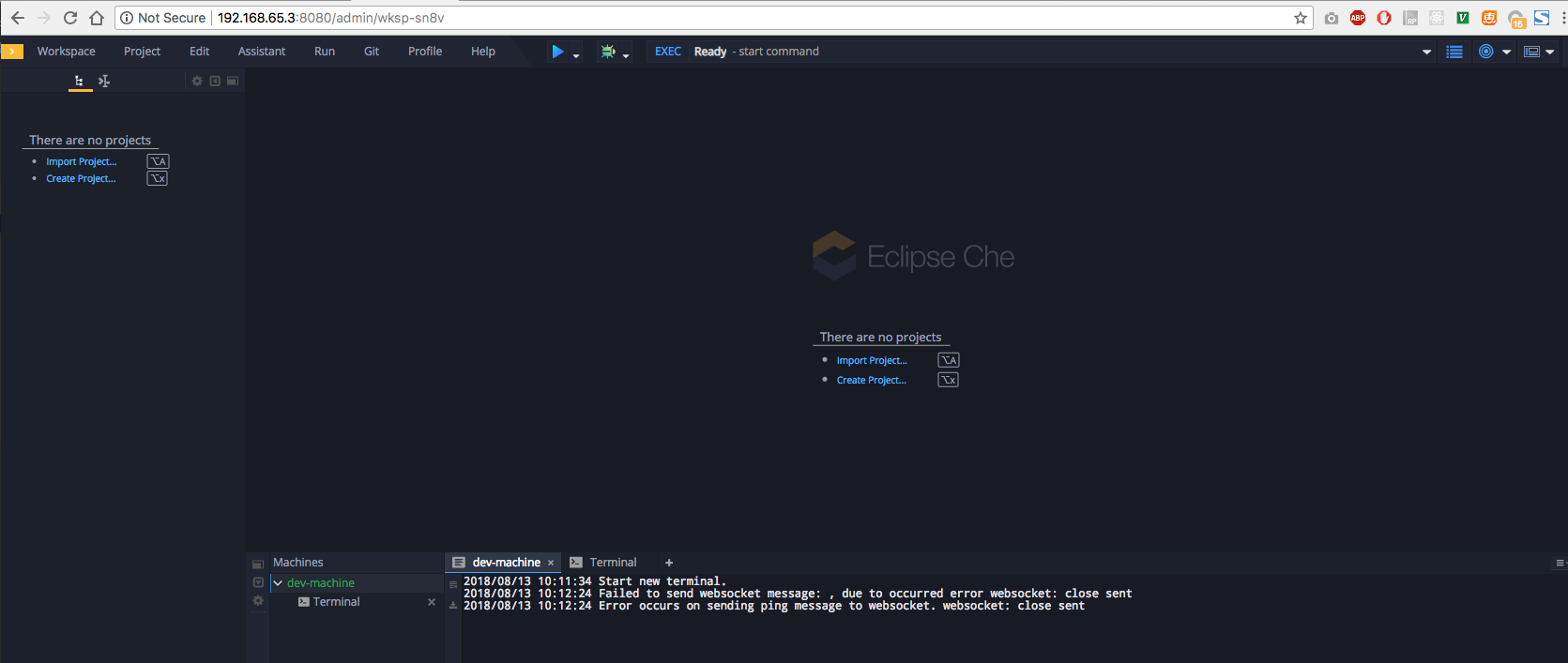Viewport: 1568px width, 663px height.
Task: Open the Git menu
Action: pos(372,52)
